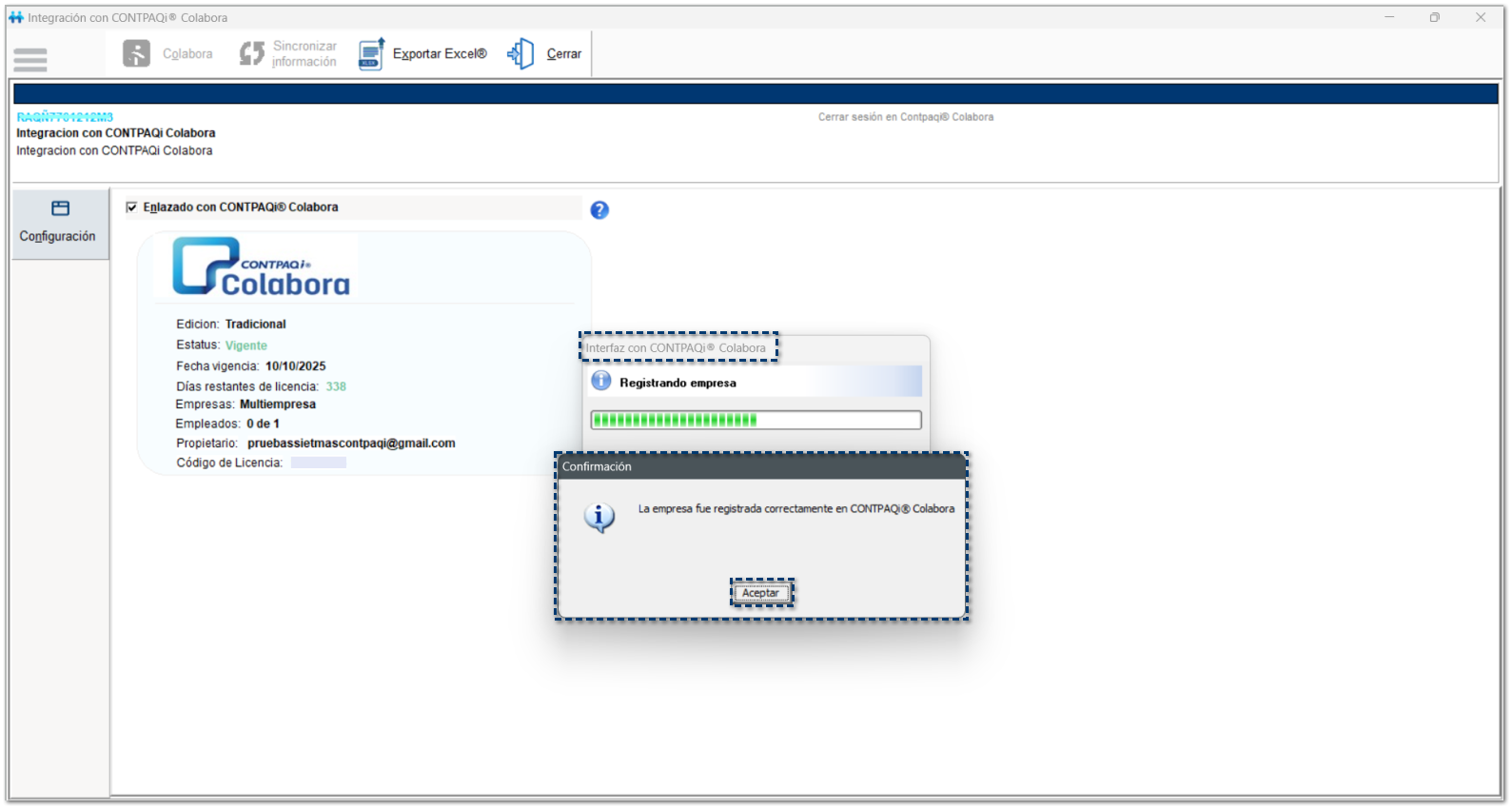This screenshot has width=1512, height=809.
Task: Click the Empresas value Multiempresa
Action: 278,404
